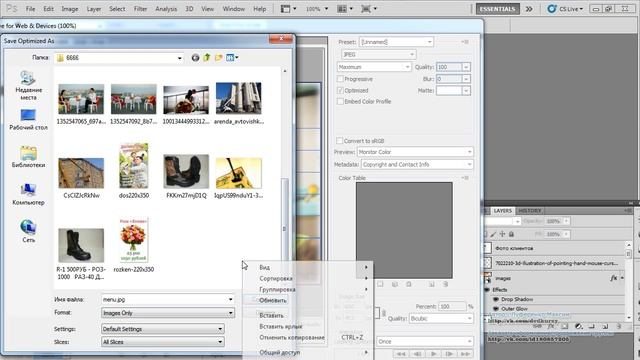
Task: Open Компьютер in the places sidebar
Action: pos(28,195)
